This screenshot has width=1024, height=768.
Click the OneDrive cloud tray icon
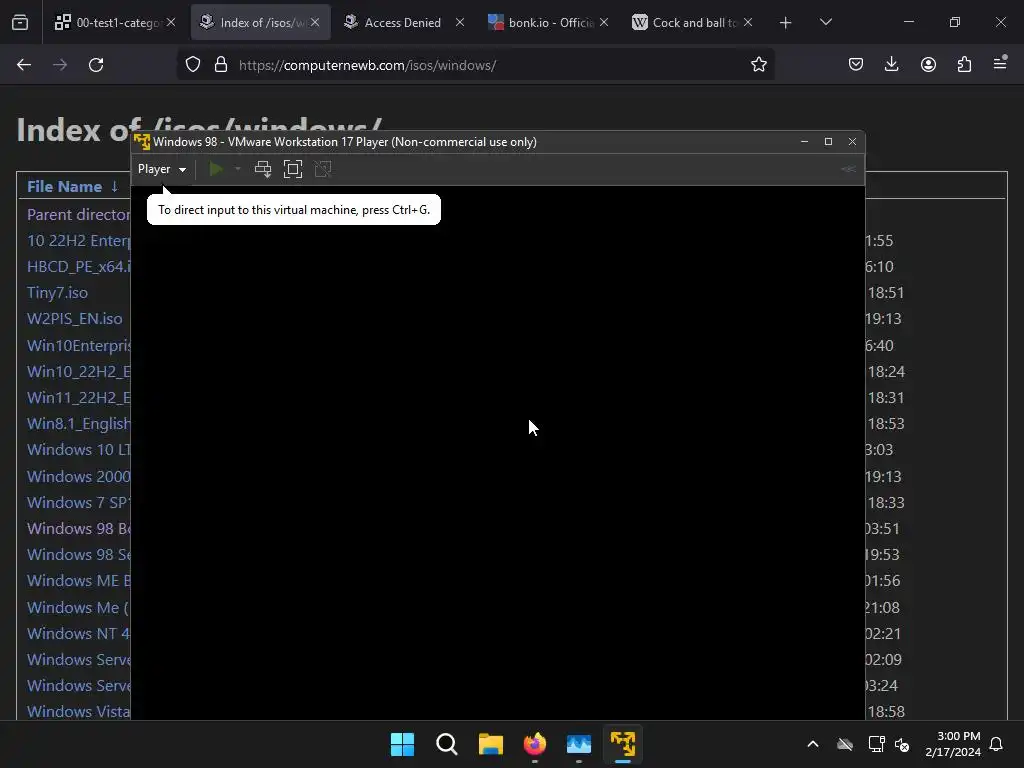click(845, 744)
